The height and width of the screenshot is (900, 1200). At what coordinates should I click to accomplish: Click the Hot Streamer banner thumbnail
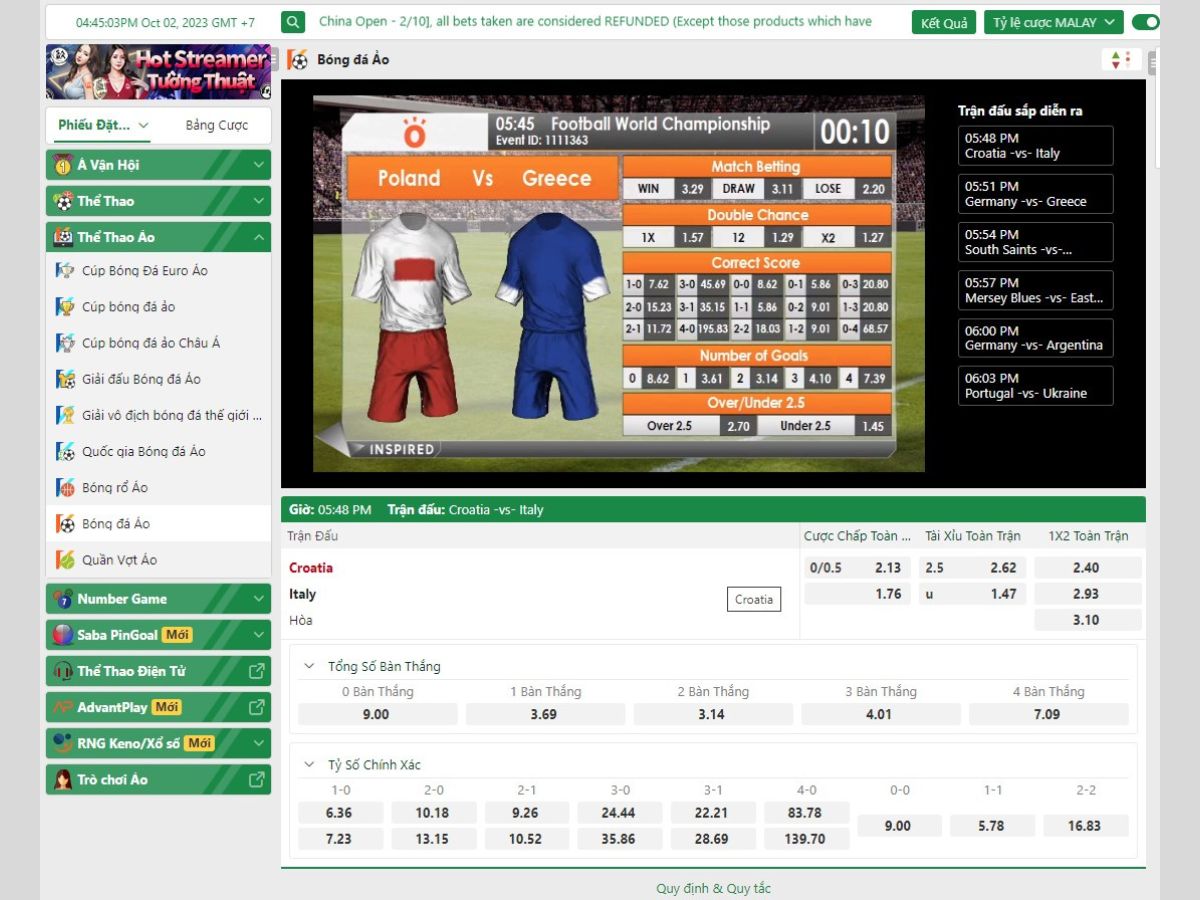click(158, 72)
